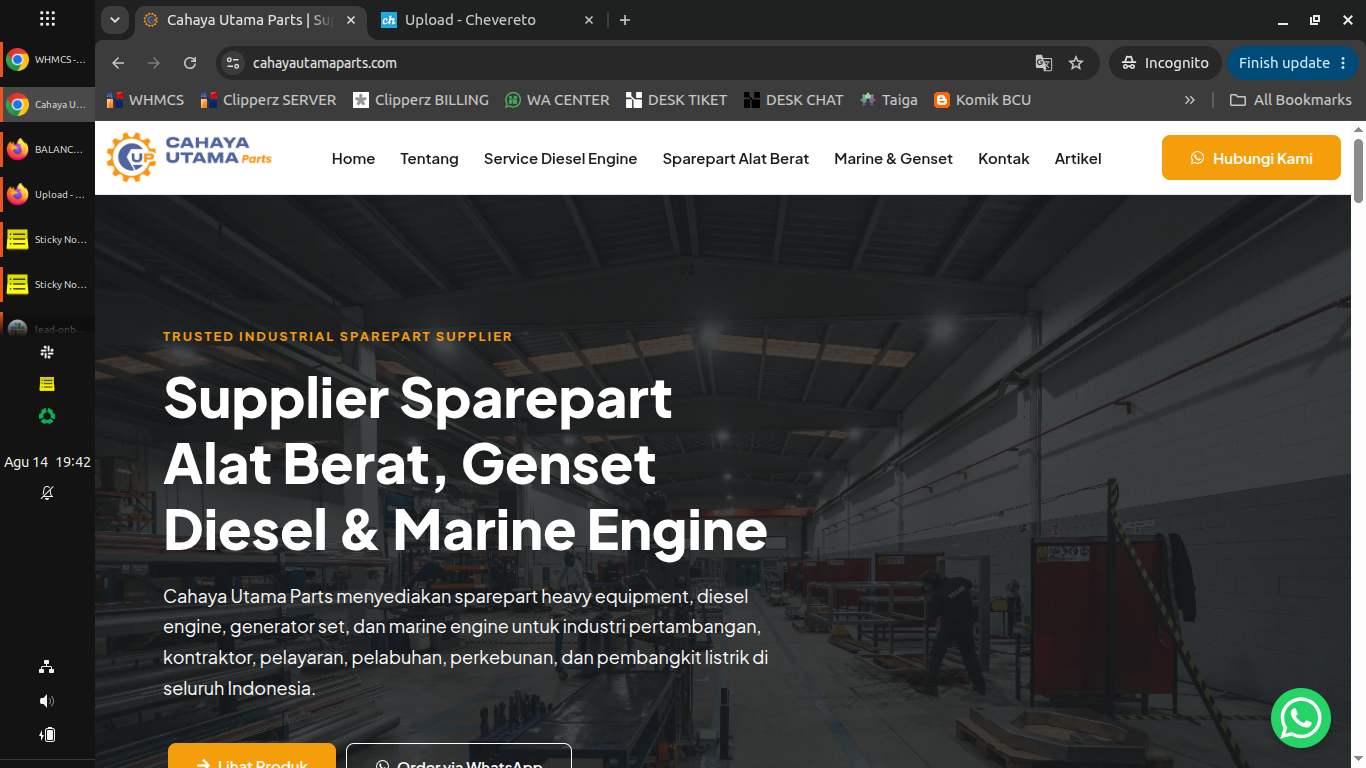Click the Cahaya Utama Parts logo

click(x=189, y=157)
